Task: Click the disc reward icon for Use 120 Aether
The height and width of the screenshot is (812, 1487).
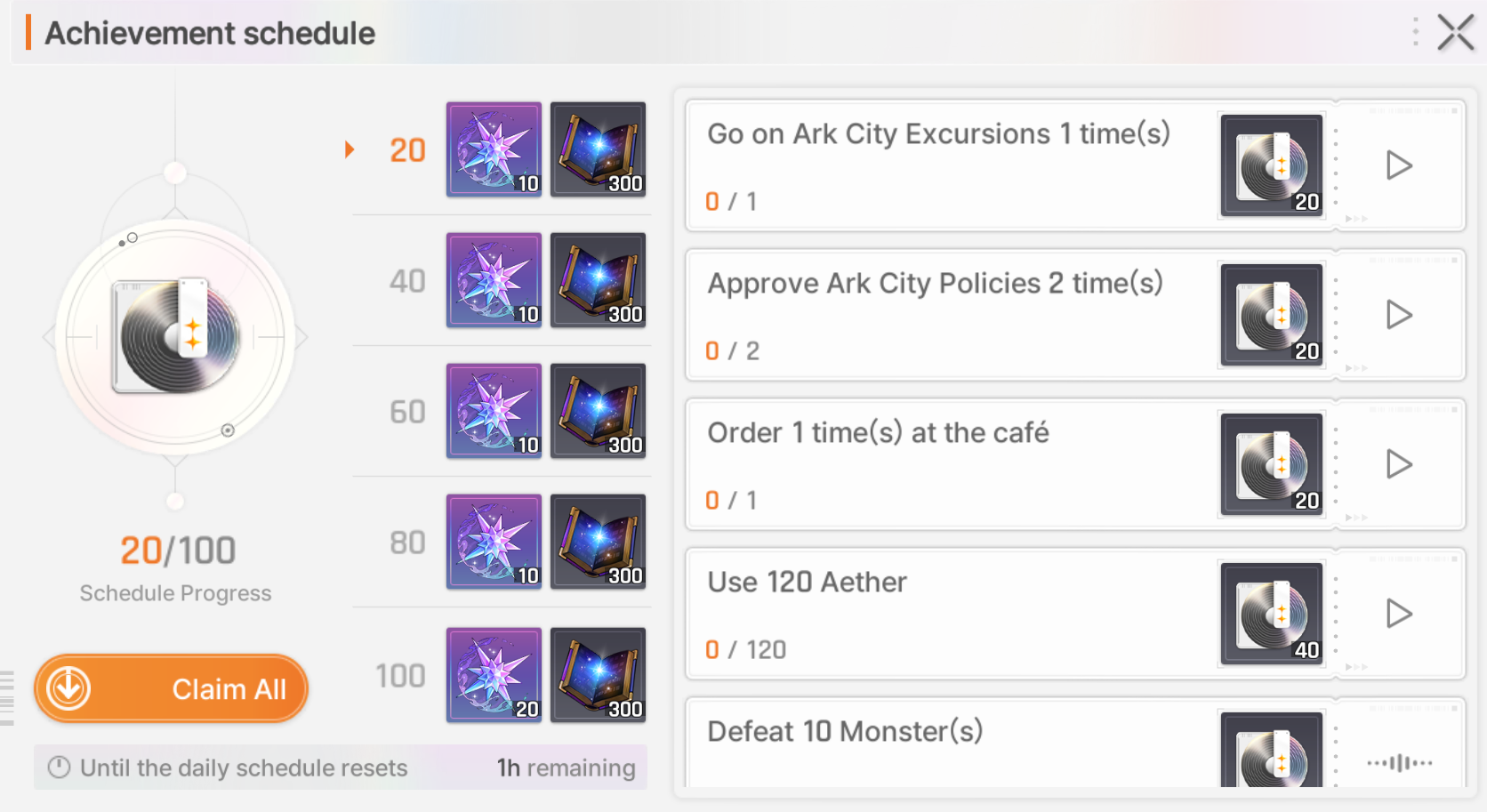Action: pos(1271,614)
